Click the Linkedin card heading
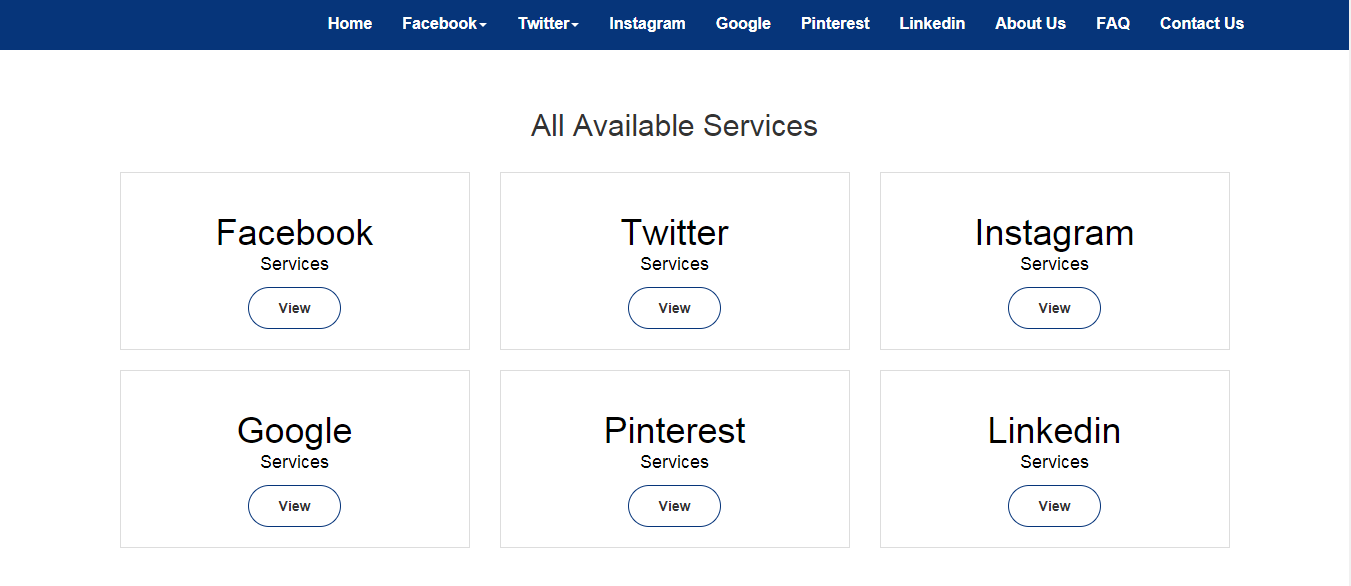 click(x=1054, y=431)
